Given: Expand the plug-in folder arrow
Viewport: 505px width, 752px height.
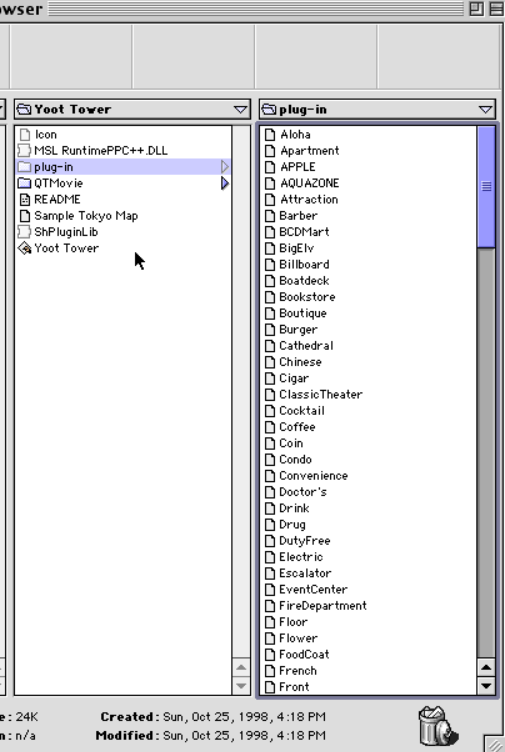Looking at the screenshot, I should tap(225, 166).
